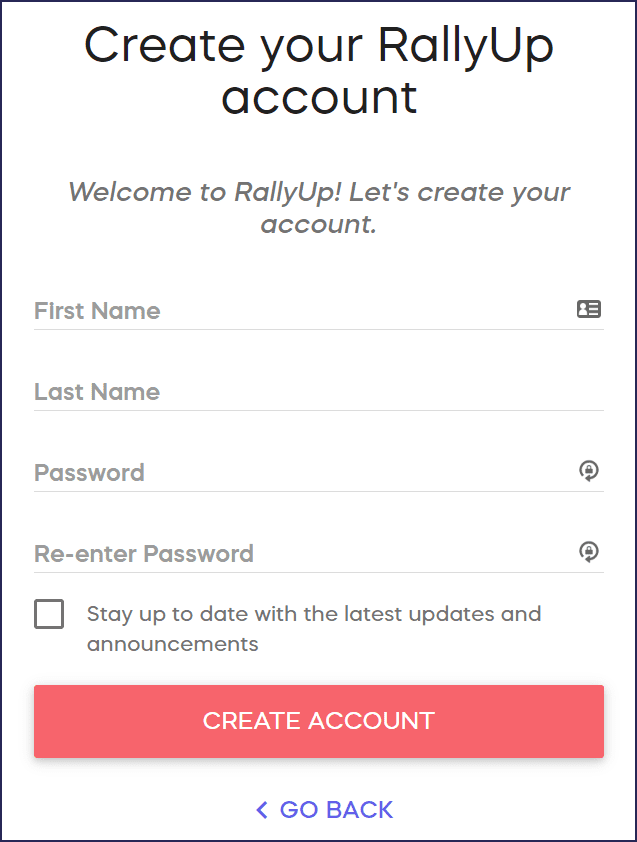Click the word "account" in the page heading
This screenshot has height=842, width=637.
coord(319,98)
